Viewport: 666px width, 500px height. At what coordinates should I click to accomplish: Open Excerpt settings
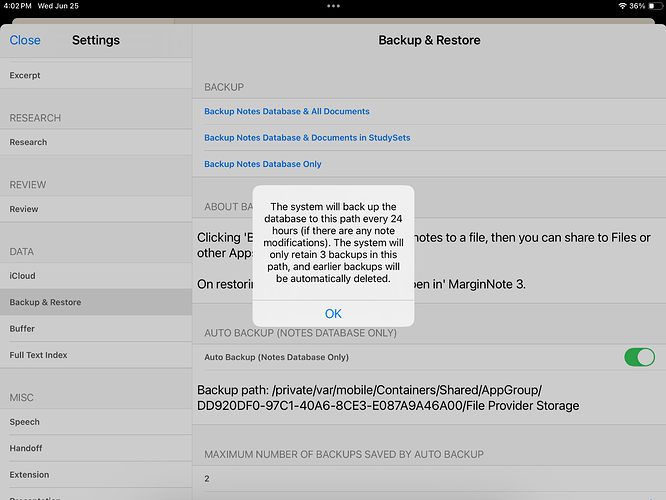pyautogui.click(x=96, y=75)
